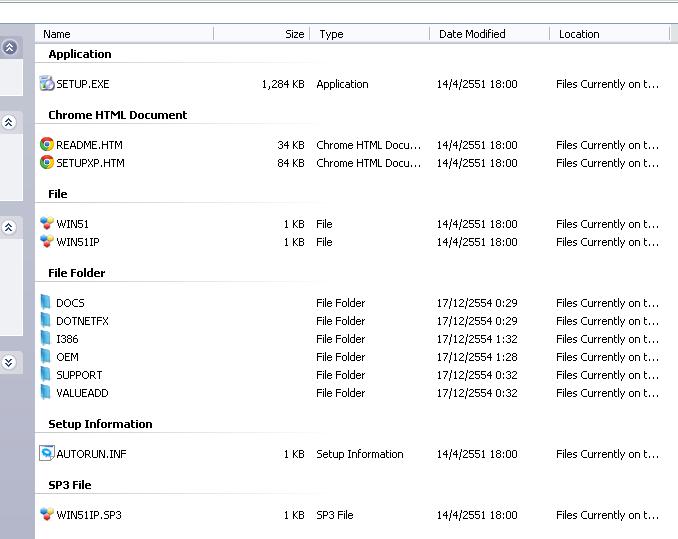Click the AUTORUN.INF setup information icon
Image resolution: width=678 pixels, height=539 pixels.
[x=46, y=454]
